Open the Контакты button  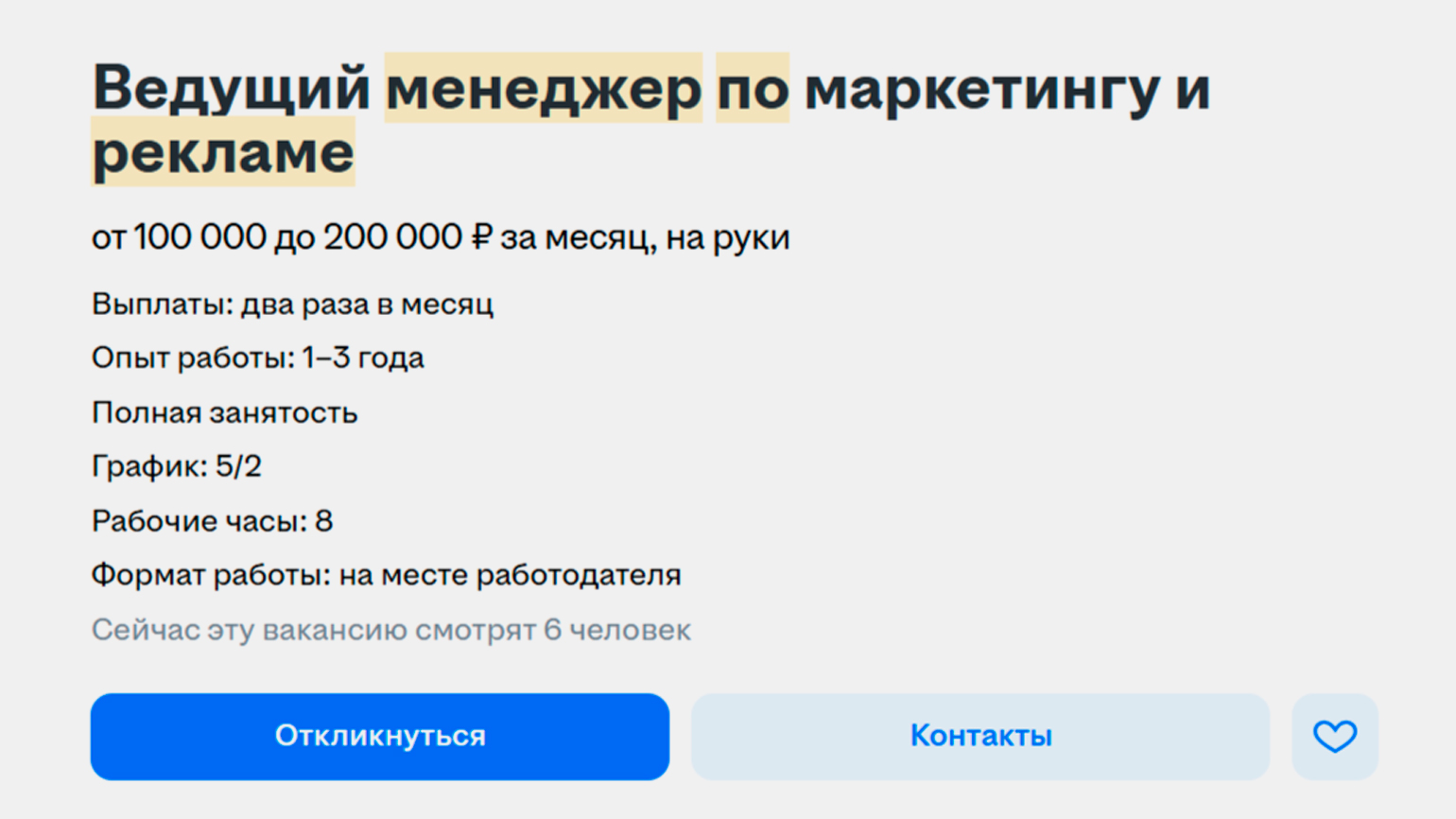(980, 736)
